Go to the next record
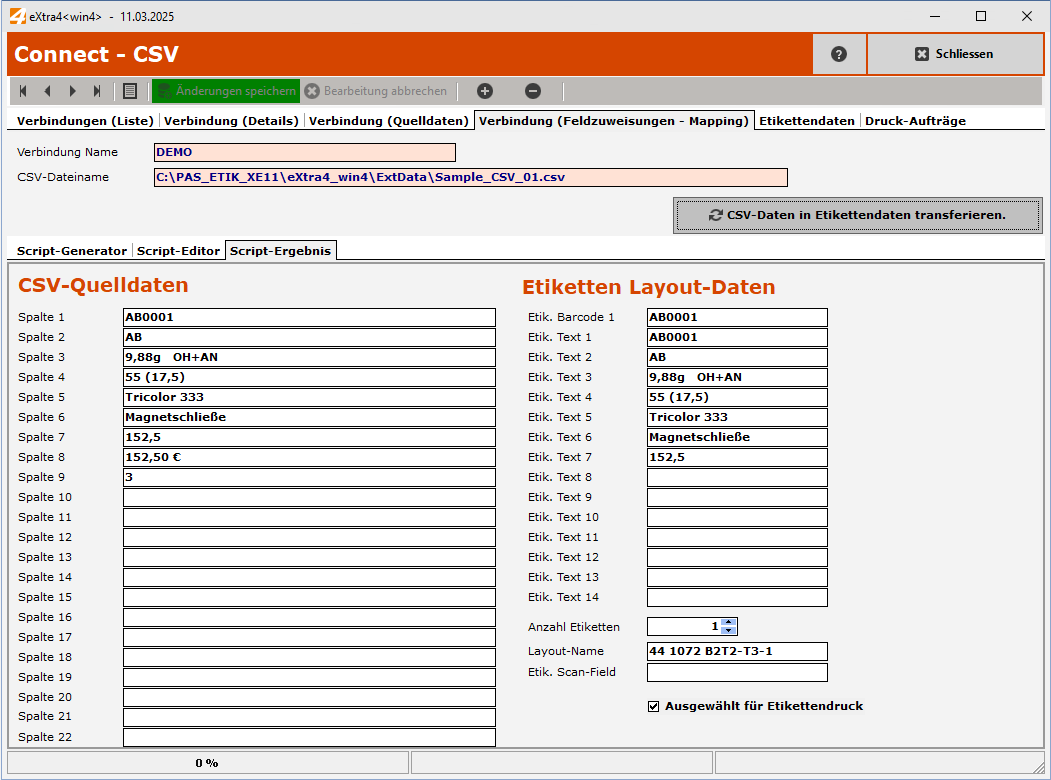Image resolution: width=1051 pixels, height=780 pixels. tap(72, 91)
